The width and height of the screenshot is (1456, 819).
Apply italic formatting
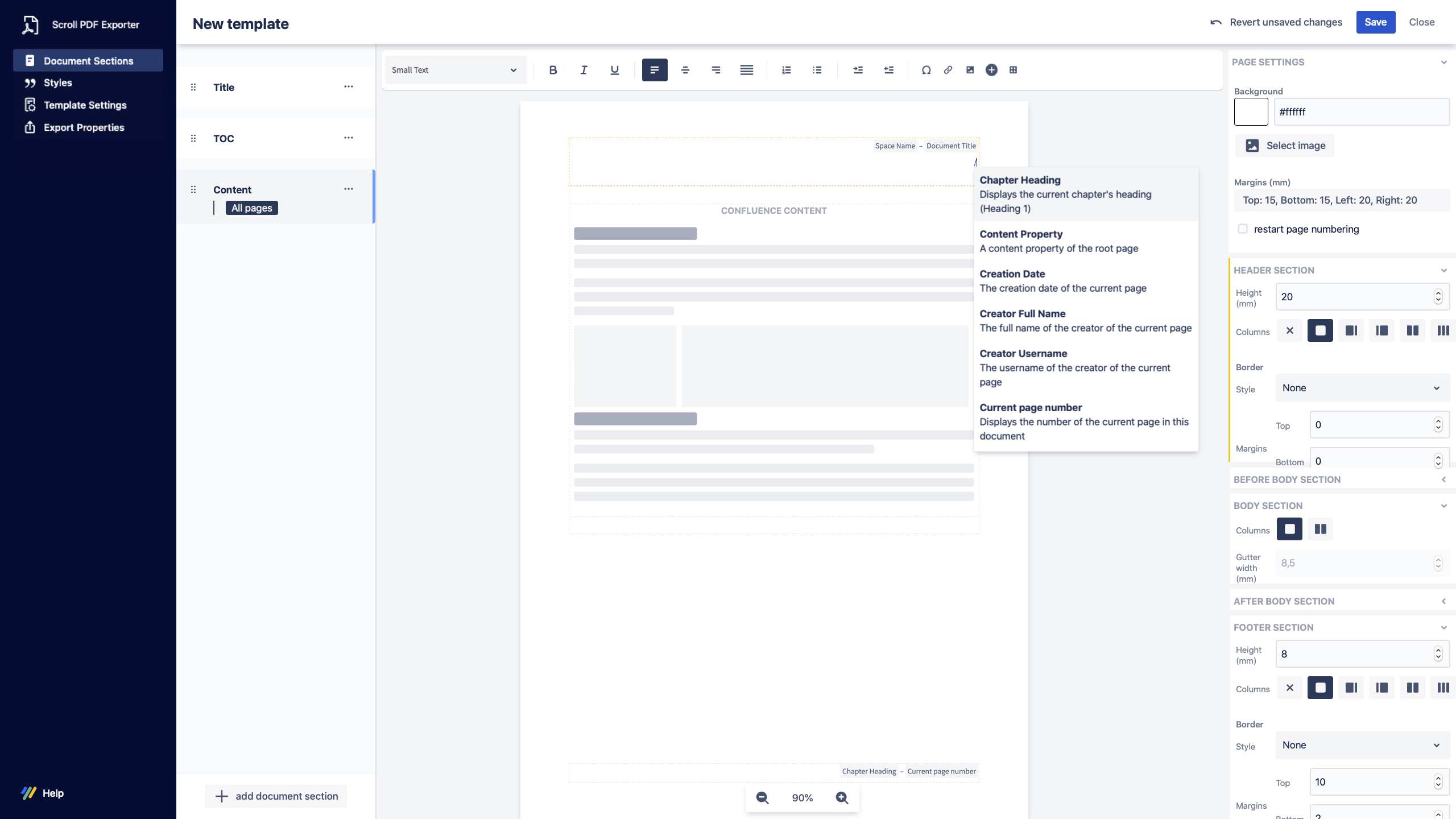click(584, 70)
